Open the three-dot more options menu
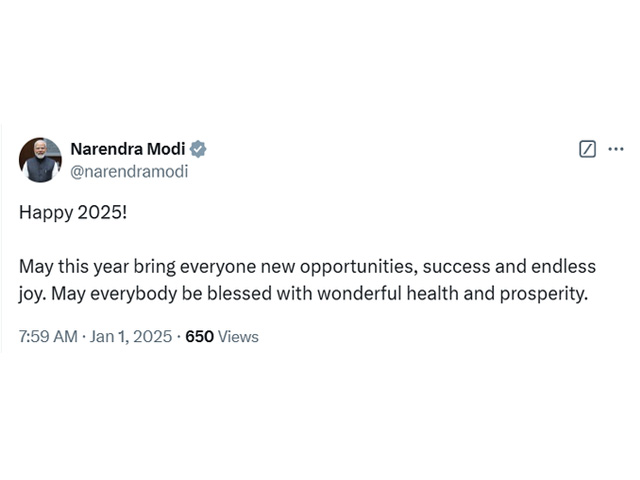This screenshot has width=640, height=480. 616,149
